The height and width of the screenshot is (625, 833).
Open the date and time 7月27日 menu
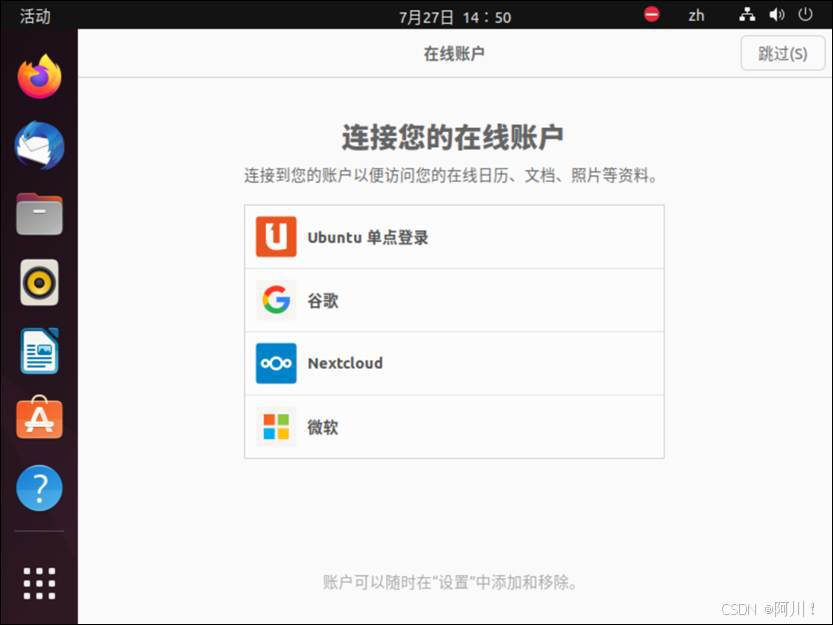[x=455, y=17]
